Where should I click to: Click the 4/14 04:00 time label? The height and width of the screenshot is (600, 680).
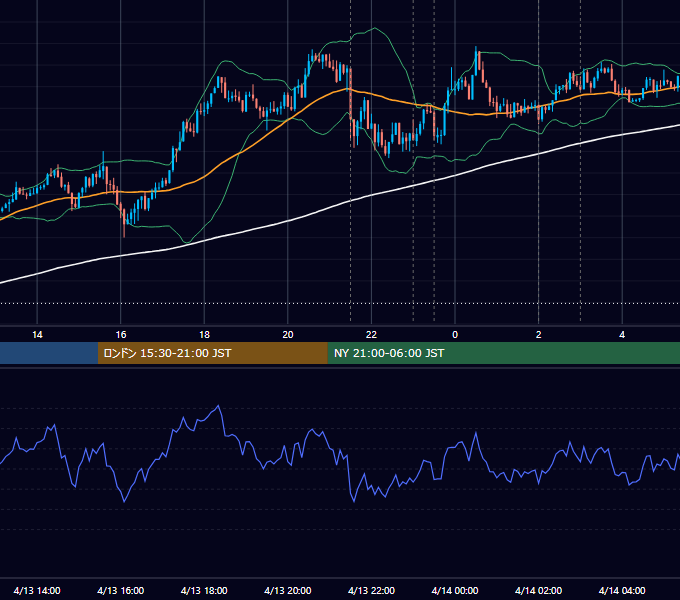(622, 590)
